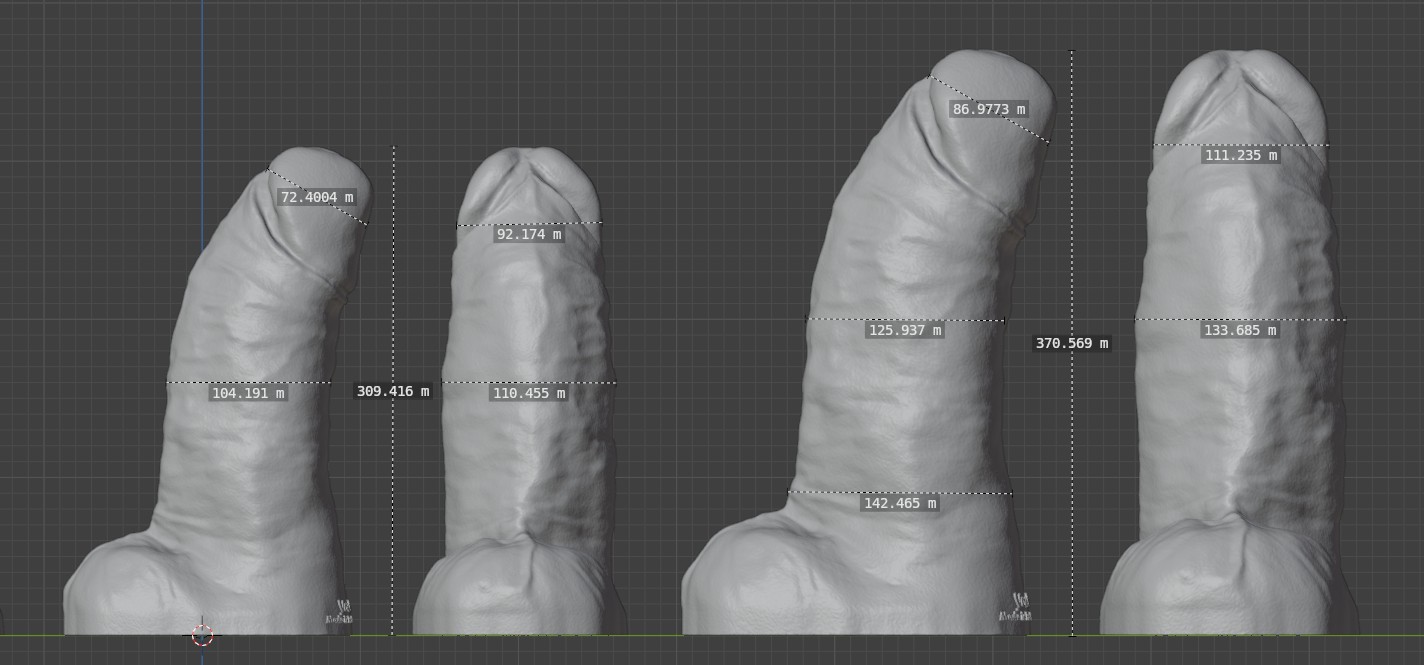
Task: Click the 125.937 m measurement label
Action: (905, 330)
